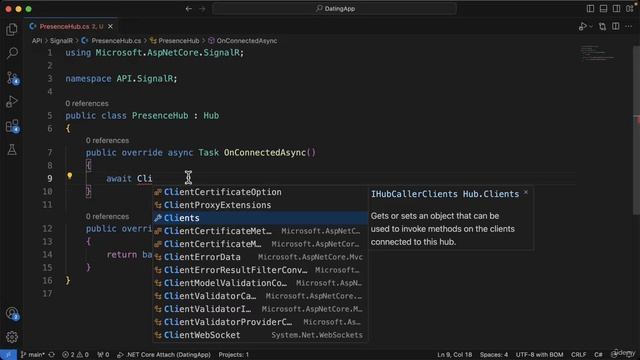This screenshot has height=360, width=640.
Task: Select the Clients property suggestion
Action: point(260,218)
